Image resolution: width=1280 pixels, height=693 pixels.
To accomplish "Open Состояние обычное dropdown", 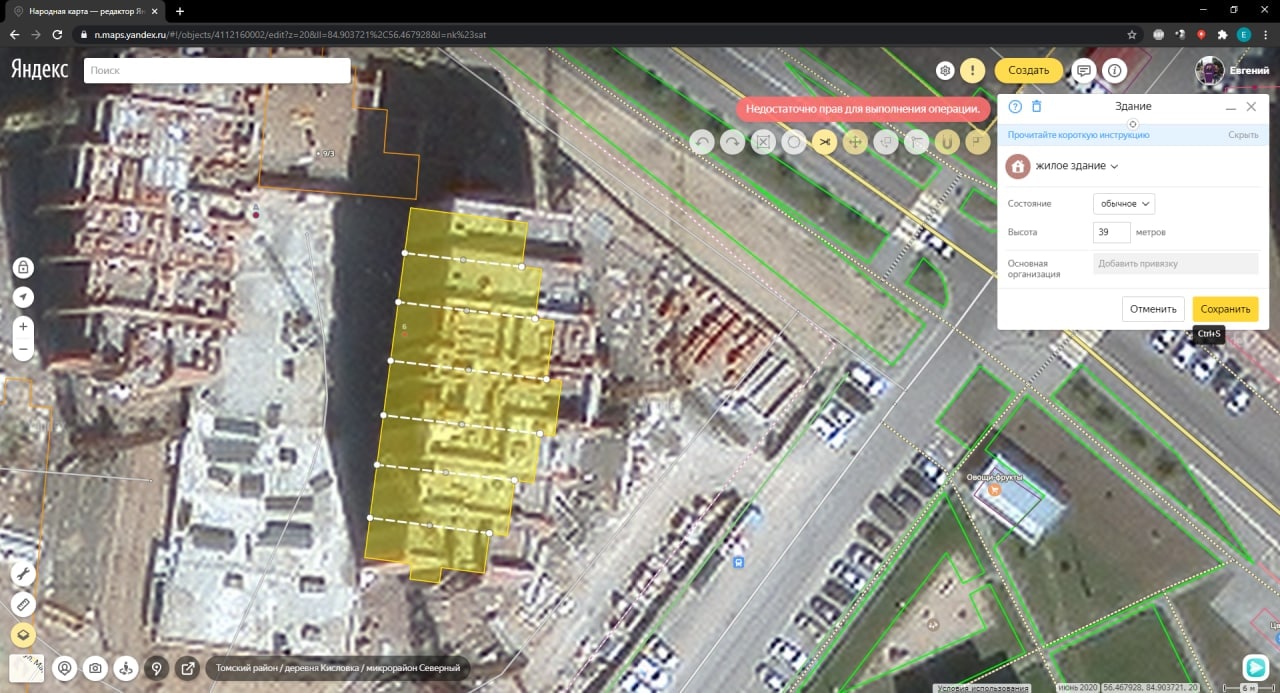I will pyautogui.click(x=1124, y=203).
